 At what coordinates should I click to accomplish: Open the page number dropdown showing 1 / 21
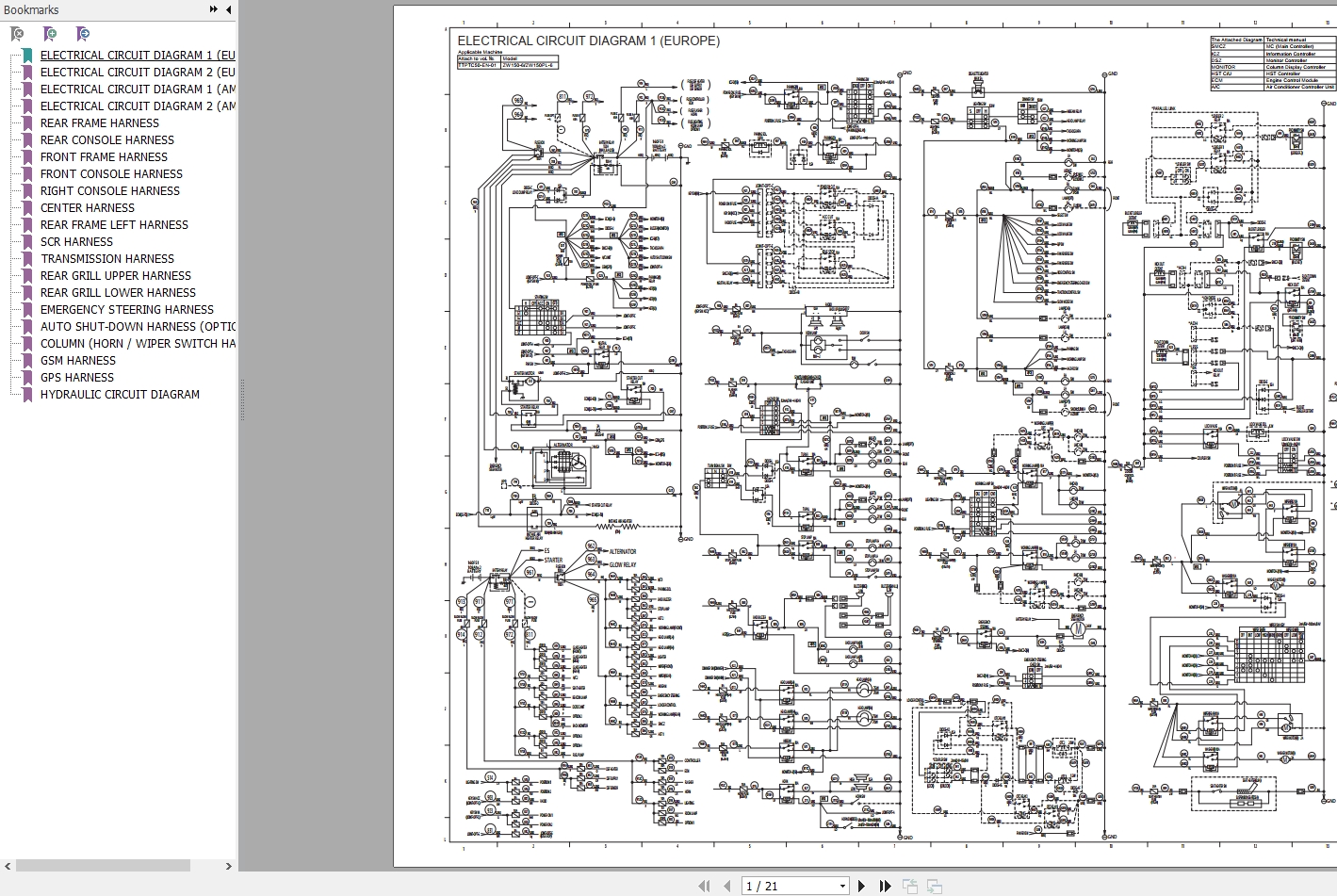point(842,886)
